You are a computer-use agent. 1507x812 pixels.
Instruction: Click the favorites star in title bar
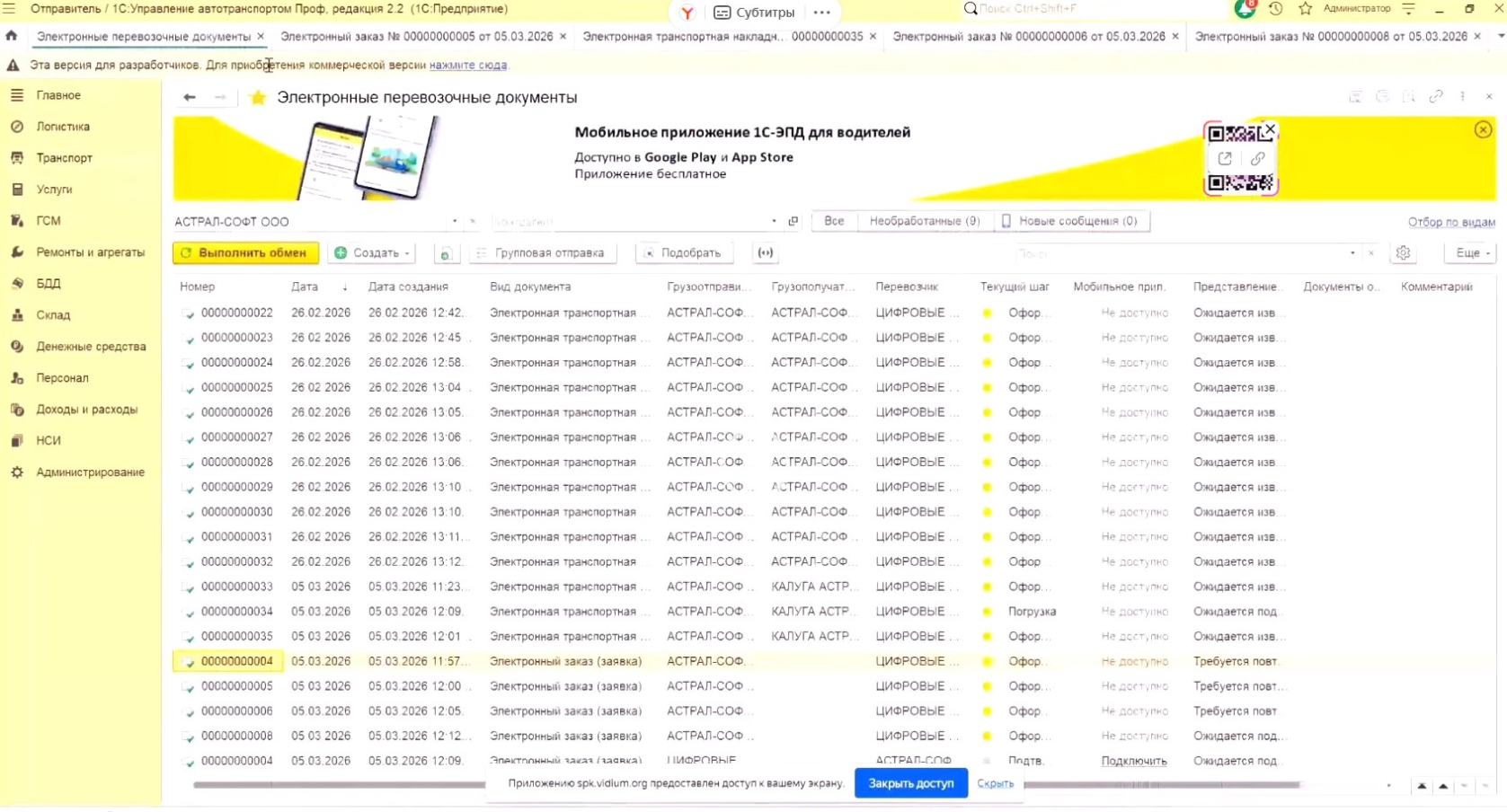[x=1305, y=9]
